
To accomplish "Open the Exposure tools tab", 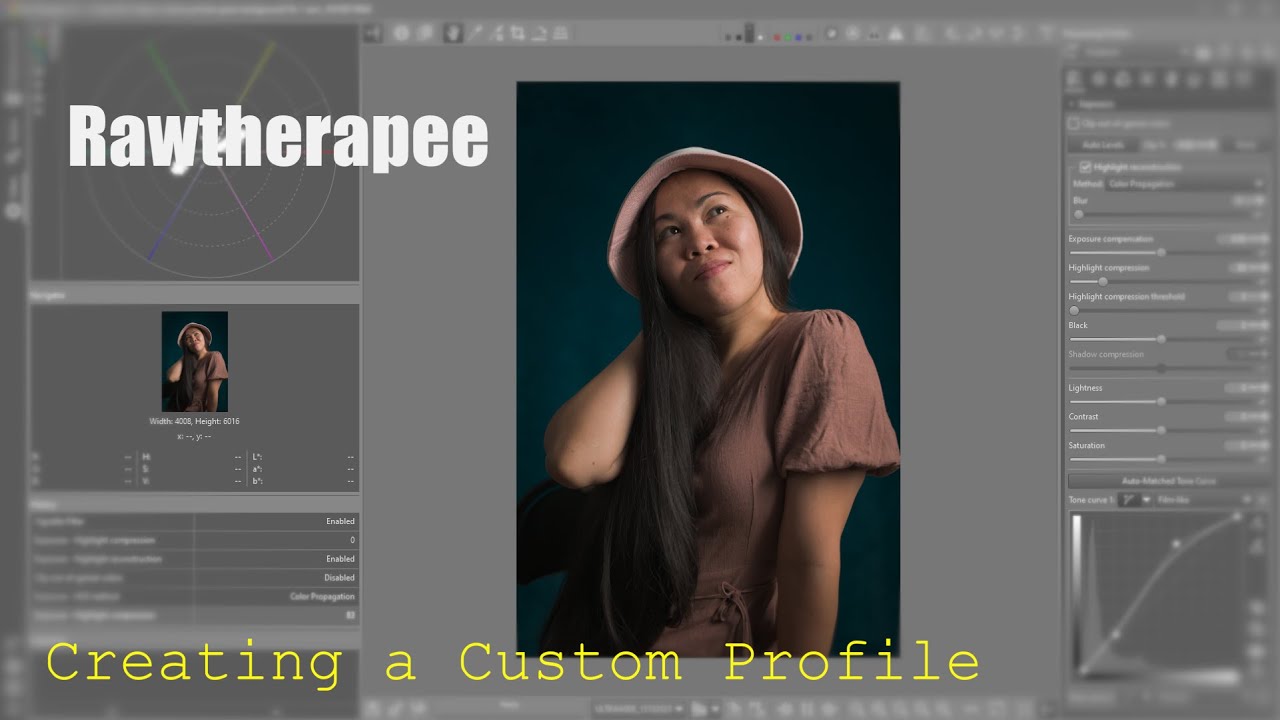I will [x=1074, y=78].
